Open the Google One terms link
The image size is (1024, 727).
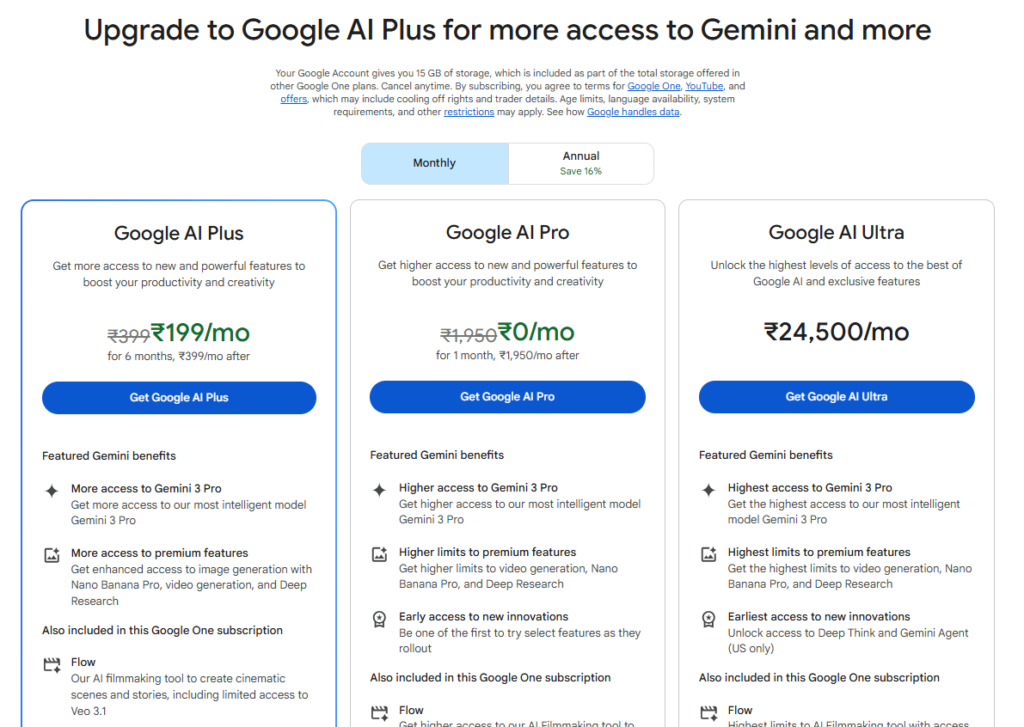coord(654,86)
